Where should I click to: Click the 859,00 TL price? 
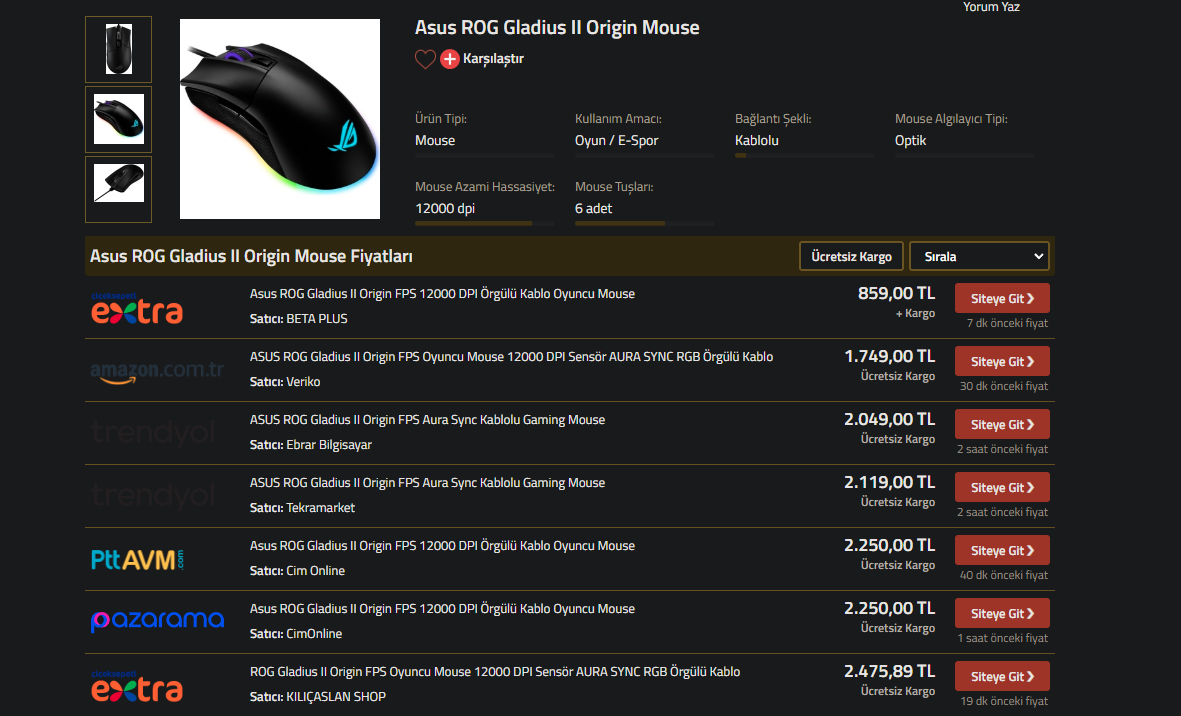896,294
